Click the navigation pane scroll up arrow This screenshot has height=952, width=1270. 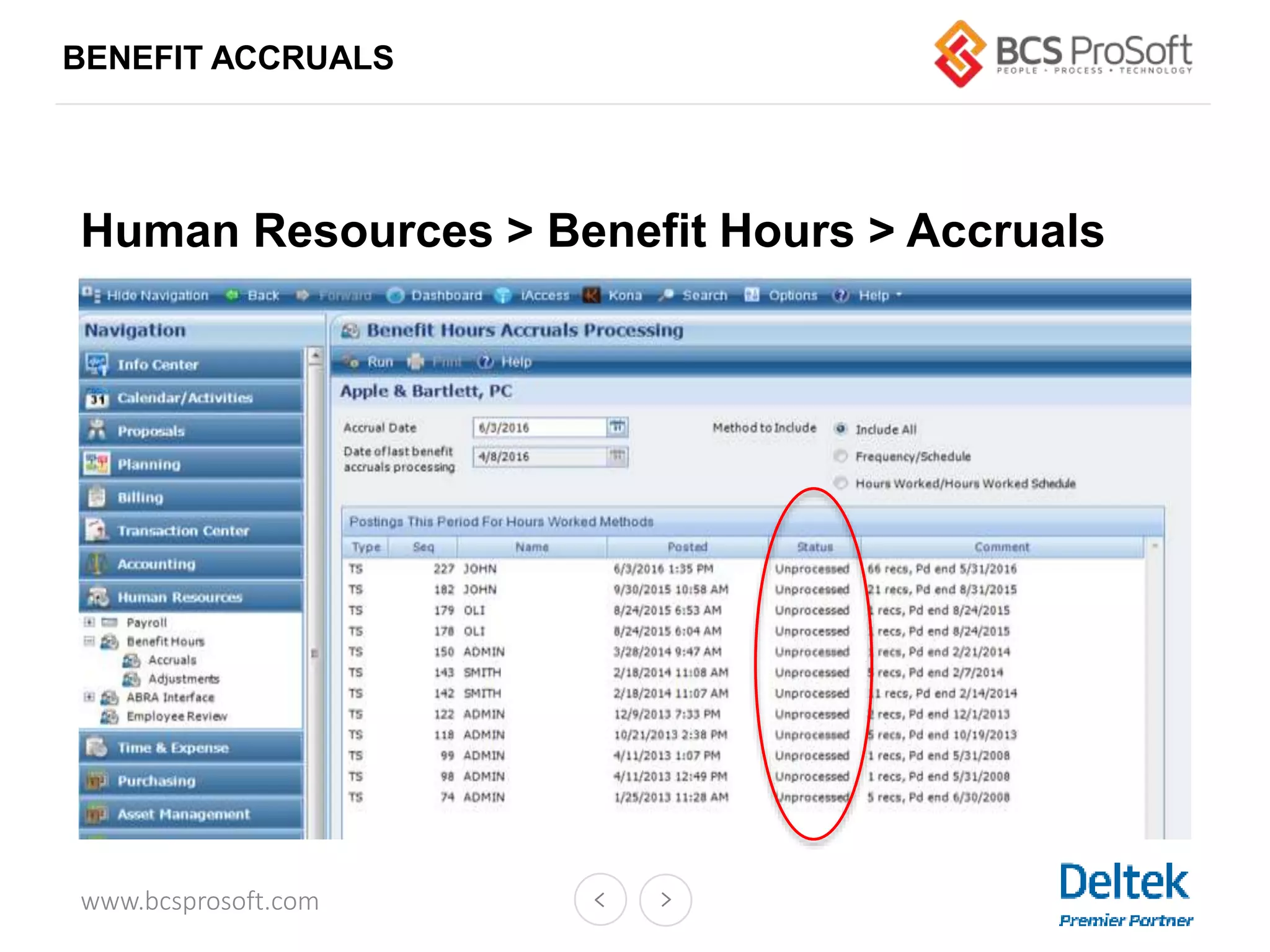tap(316, 356)
